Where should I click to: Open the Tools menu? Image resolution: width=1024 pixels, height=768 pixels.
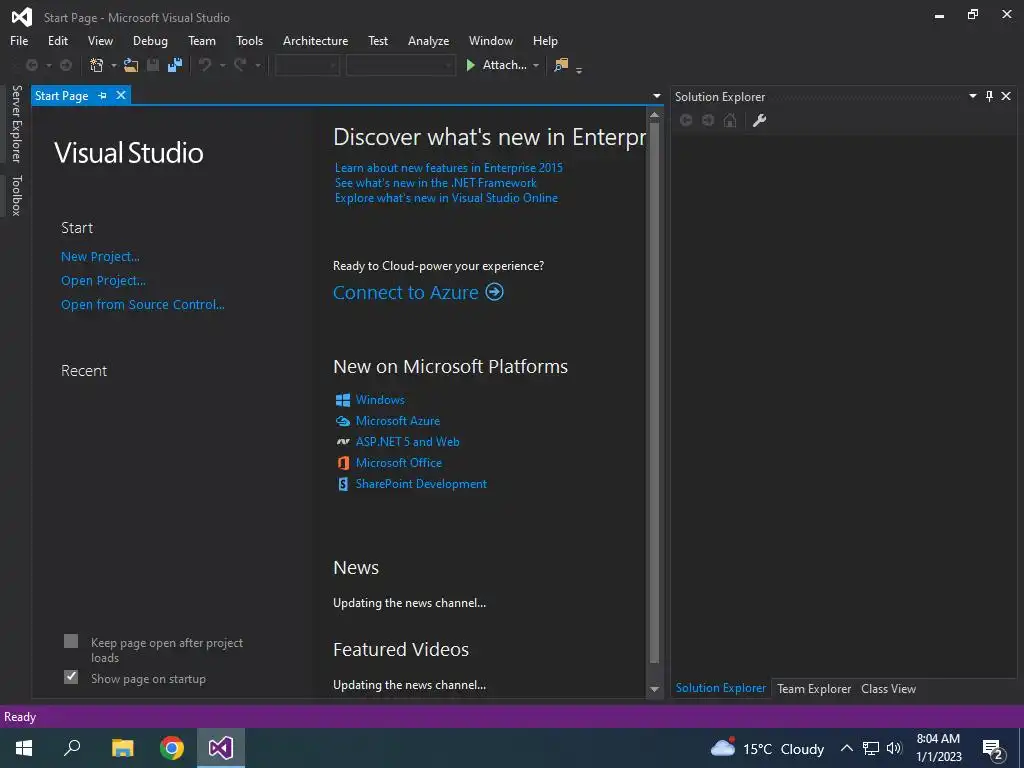coord(249,40)
